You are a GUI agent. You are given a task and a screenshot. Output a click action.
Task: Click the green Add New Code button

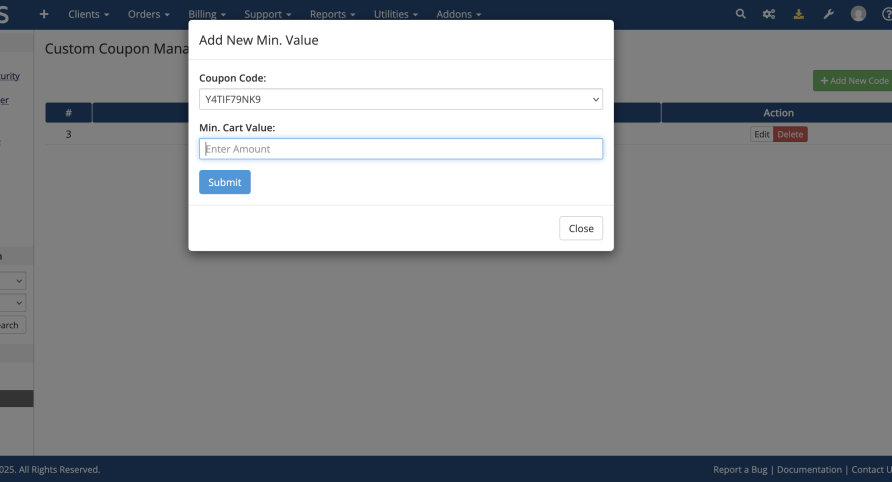[x=853, y=80]
